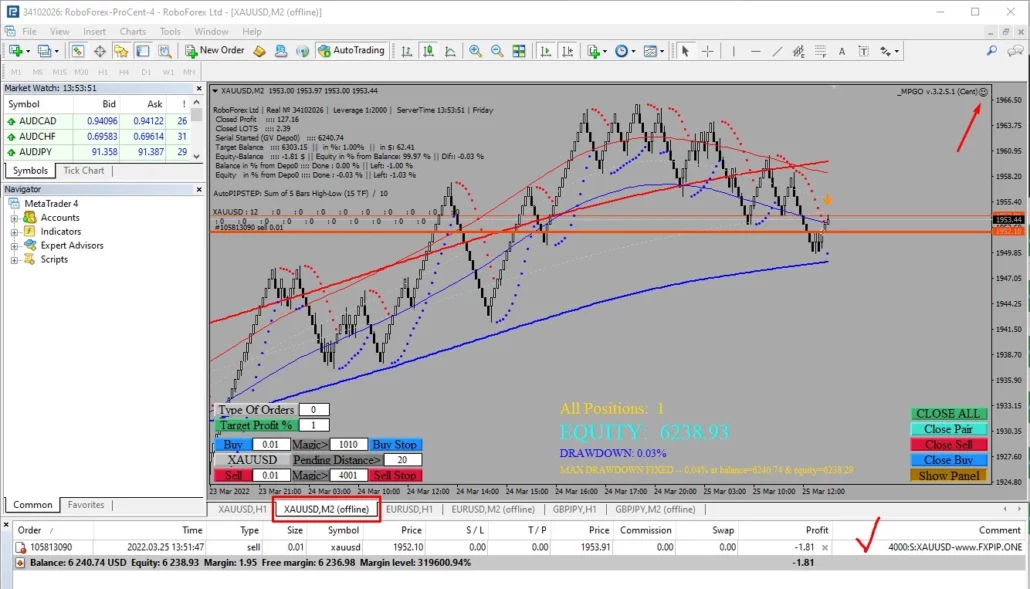Image resolution: width=1030 pixels, height=589 pixels.
Task: Open the Insert menu
Action: [x=94, y=32]
